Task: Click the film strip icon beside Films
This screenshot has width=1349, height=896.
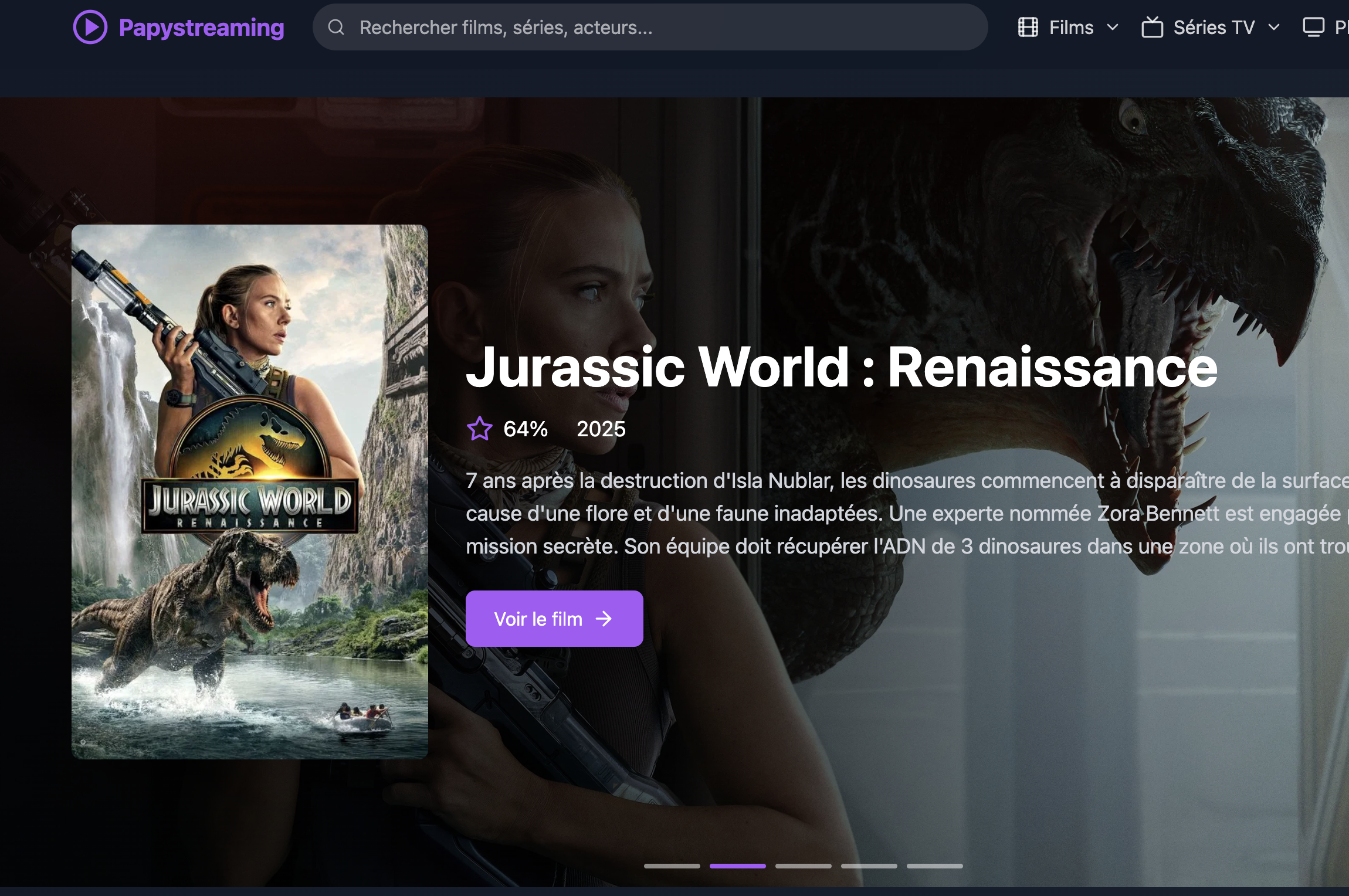Action: pos(1028,27)
